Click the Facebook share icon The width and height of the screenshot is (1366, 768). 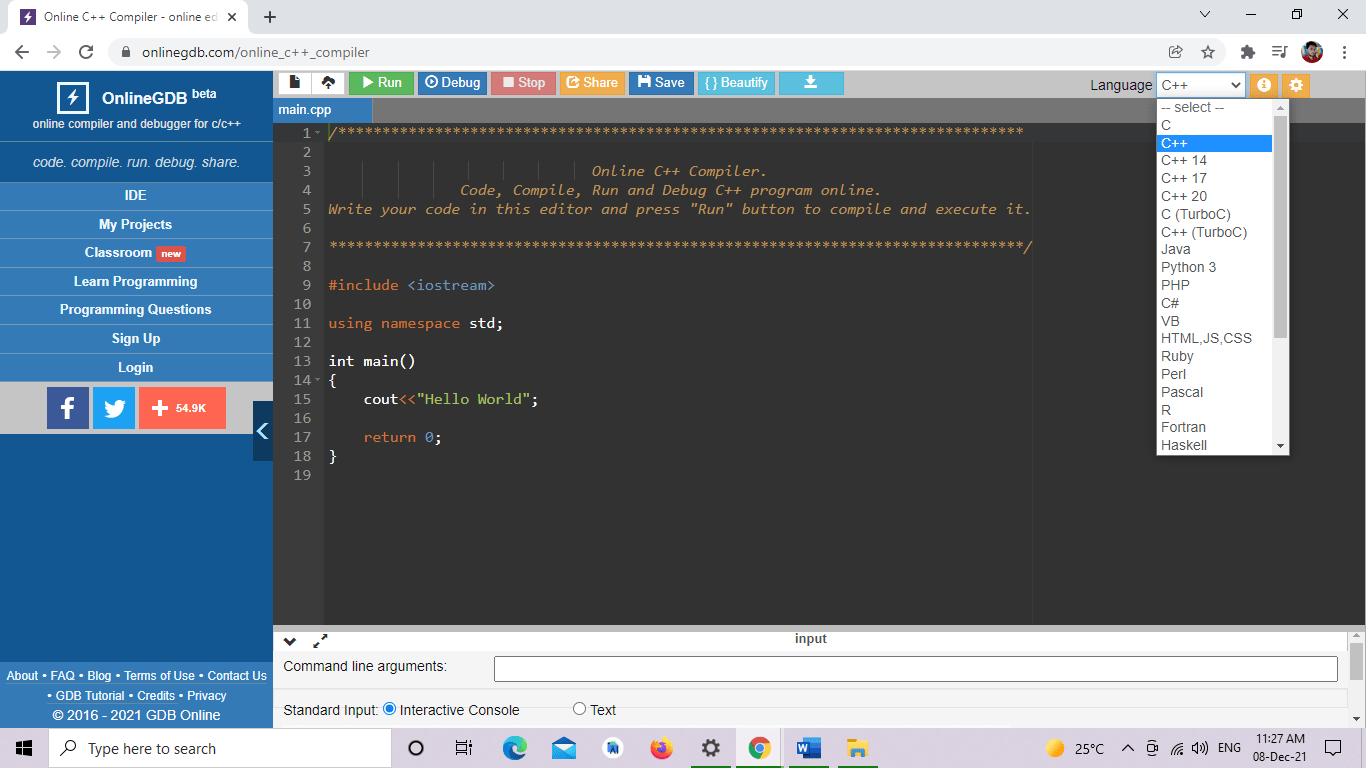[x=68, y=408]
